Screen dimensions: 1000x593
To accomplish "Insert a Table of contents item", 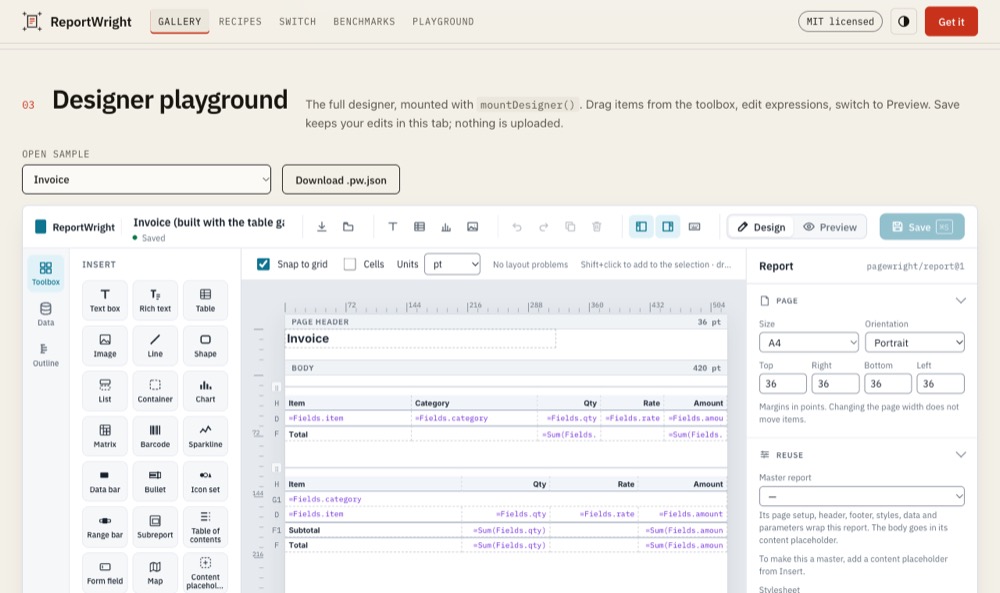I will coord(205,527).
